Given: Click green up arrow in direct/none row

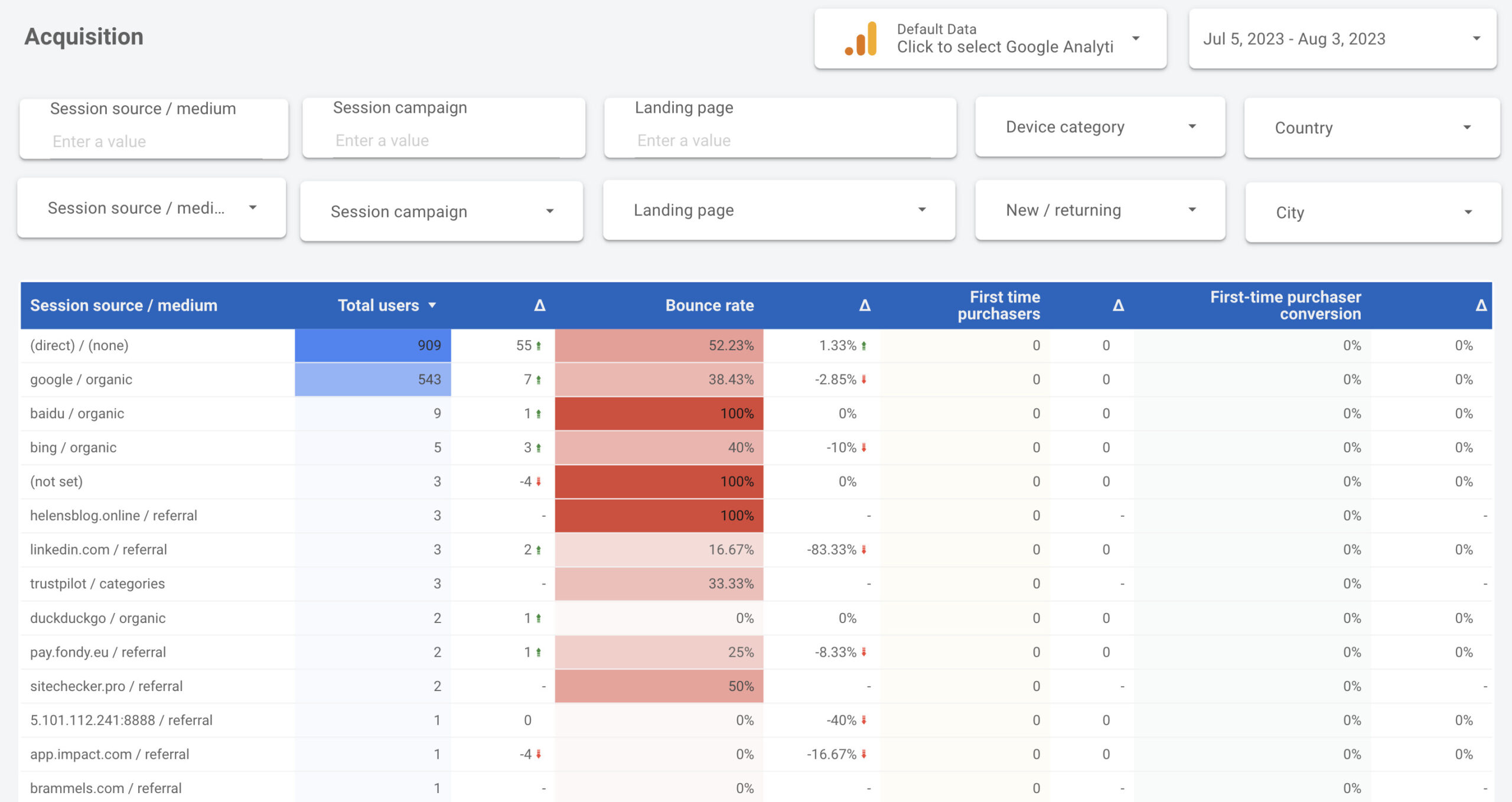Looking at the screenshot, I should [539, 346].
